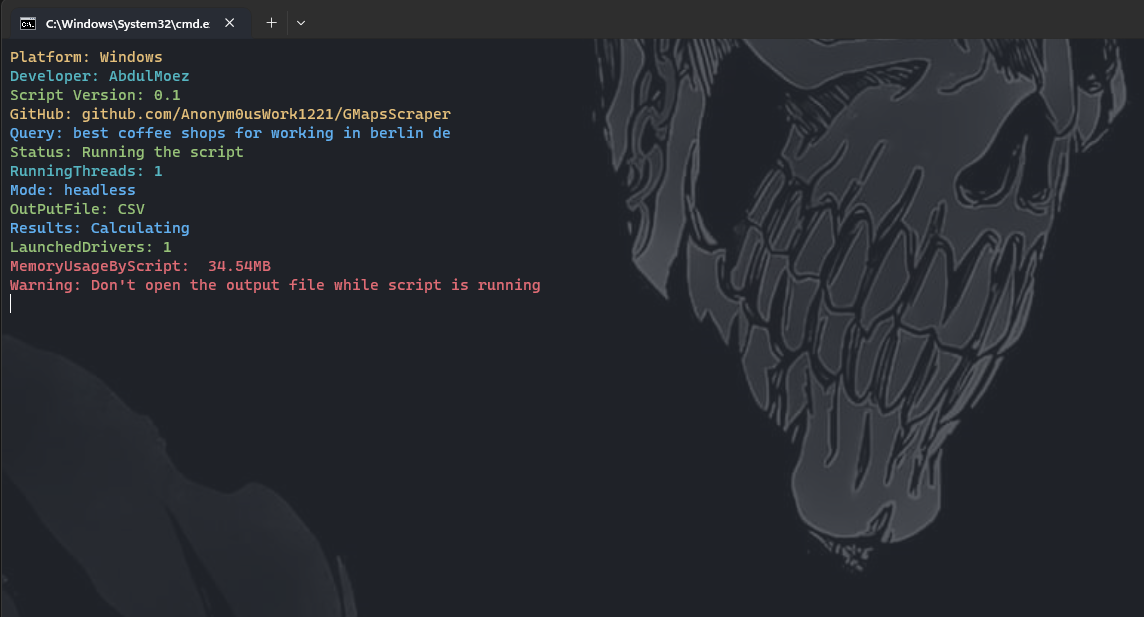Click the 'Query: best coffee shops' line

pos(230,133)
